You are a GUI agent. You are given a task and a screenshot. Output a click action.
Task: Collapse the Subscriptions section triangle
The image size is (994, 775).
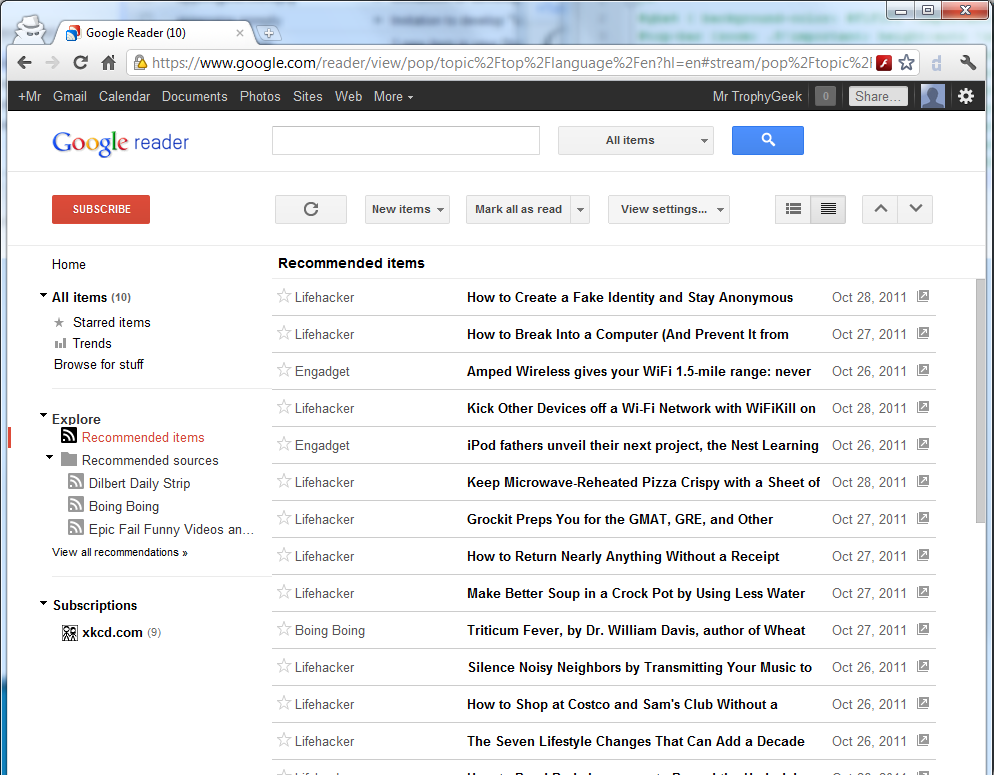pyautogui.click(x=43, y=603)
